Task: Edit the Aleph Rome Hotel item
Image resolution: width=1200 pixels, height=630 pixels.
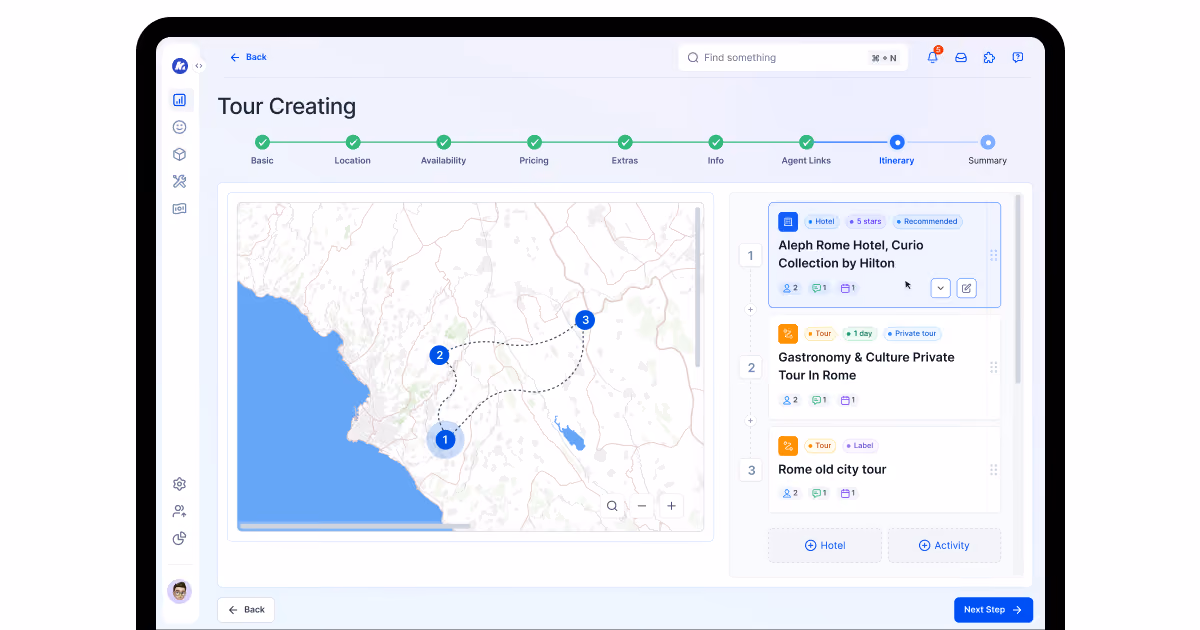Action: (x=966, y=288)
